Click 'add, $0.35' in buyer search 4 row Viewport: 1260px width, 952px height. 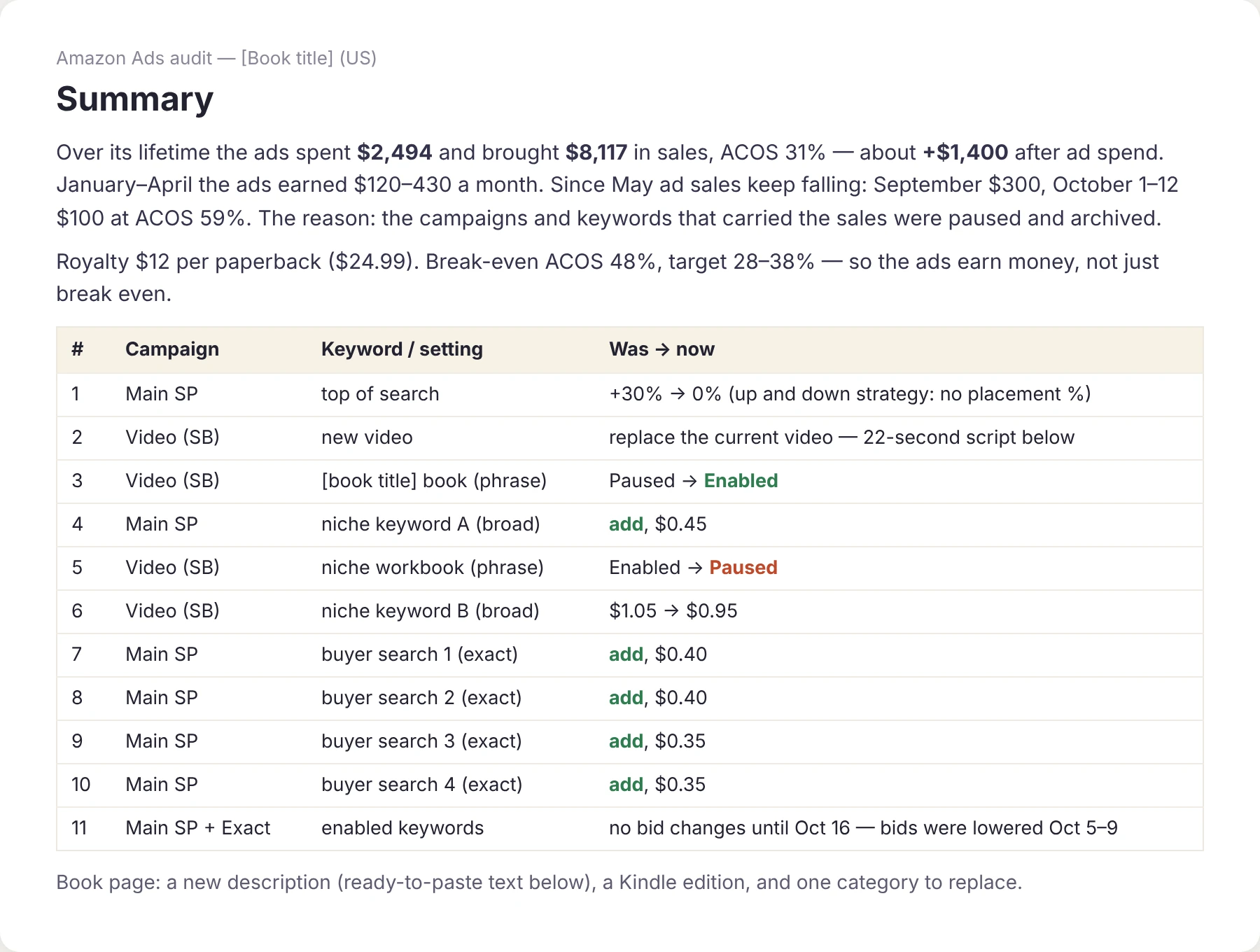pos(657,785)
